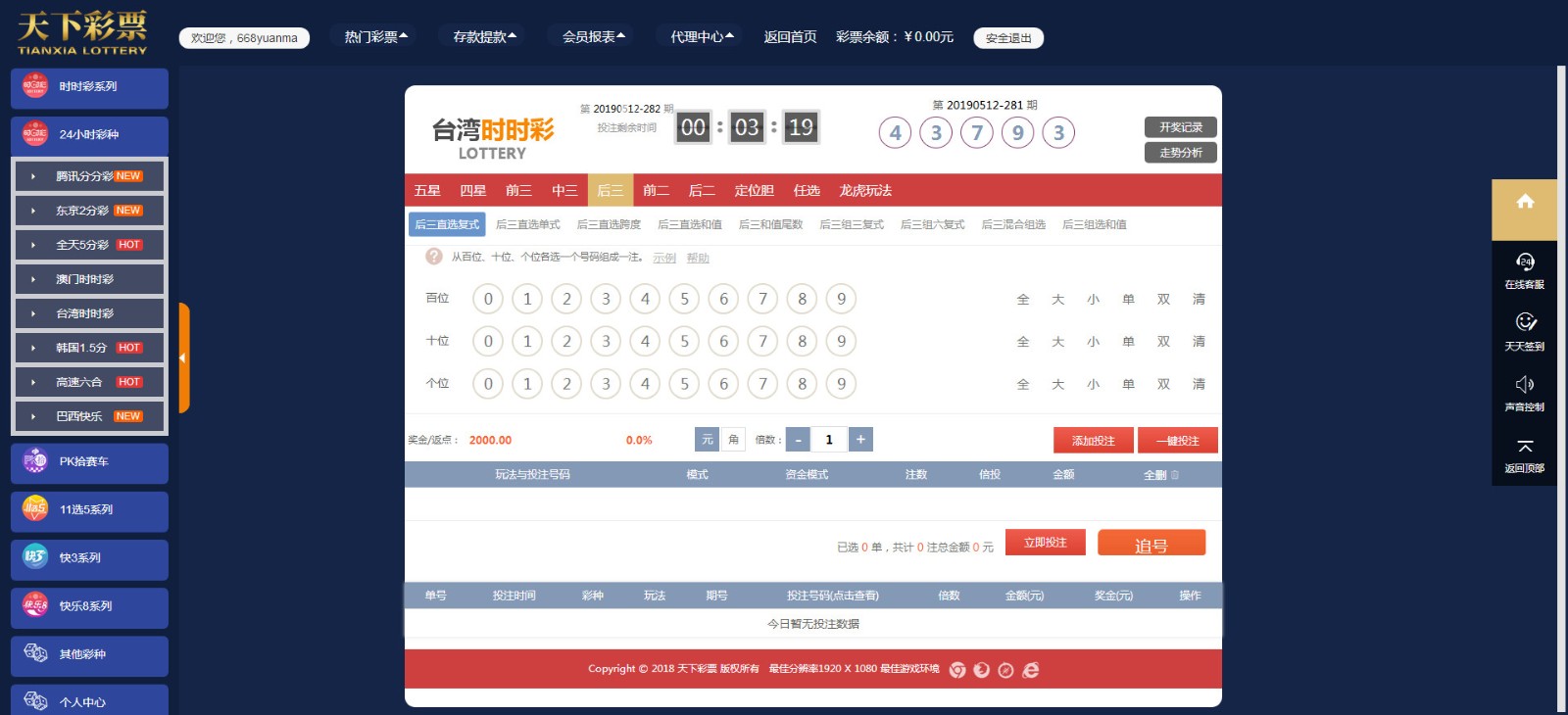This screenshot has height=715, width=1568.
Task: Select the 后三直选和值 sub-tab
Action: coord(689,225)
